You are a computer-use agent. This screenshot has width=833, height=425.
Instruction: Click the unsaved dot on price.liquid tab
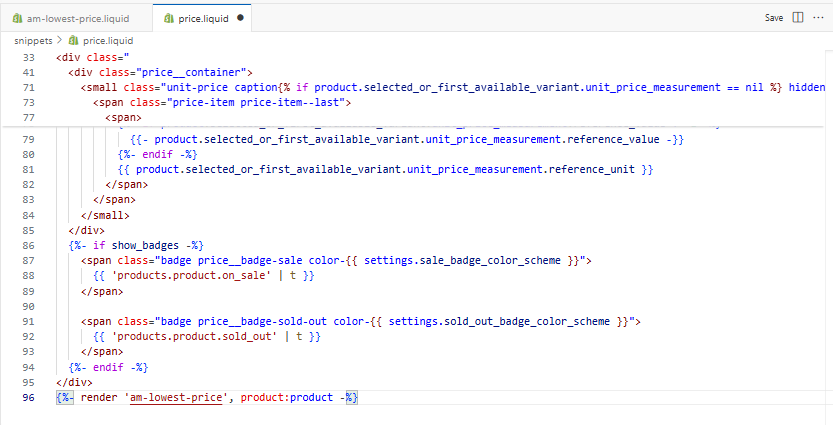click(241, 17)
